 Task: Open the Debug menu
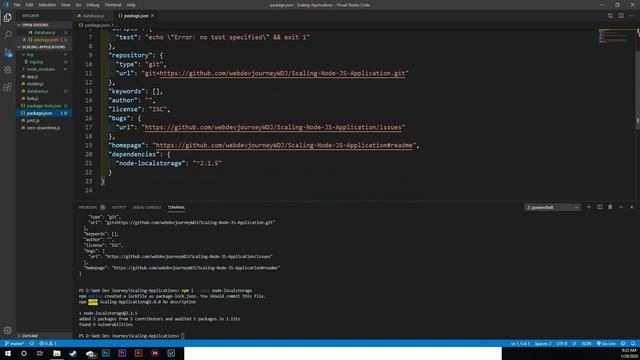(93, 5)
